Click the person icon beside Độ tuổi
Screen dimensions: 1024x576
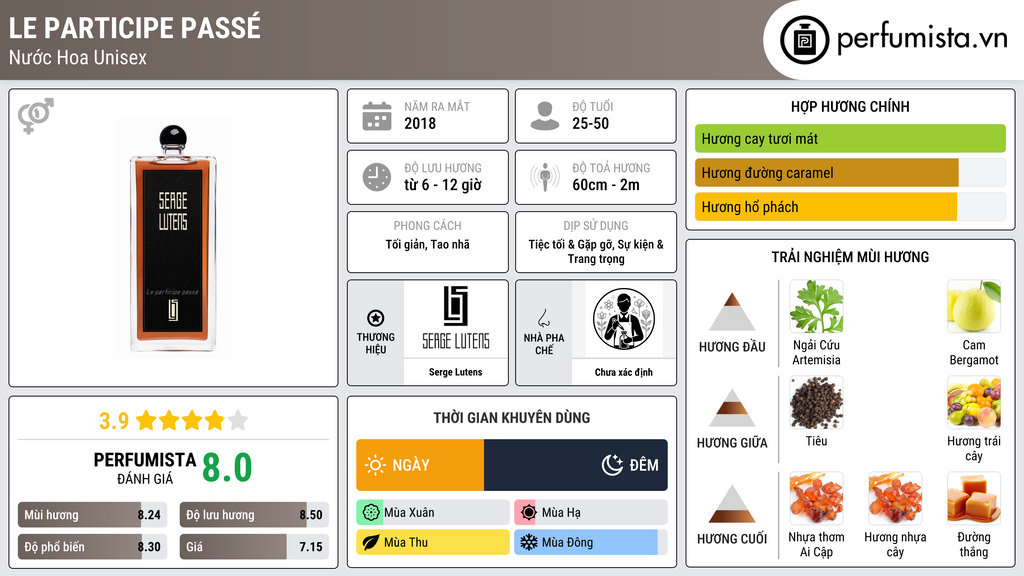coord(545,116)
